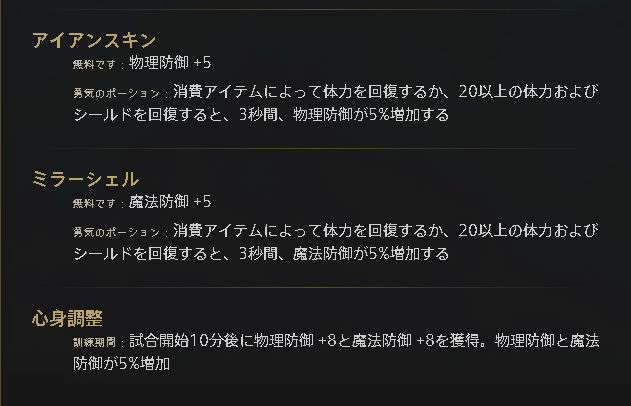Select the アイアンスキン heading
The width and height of the screenshot is (631, 406).
(x=94, y=40)
